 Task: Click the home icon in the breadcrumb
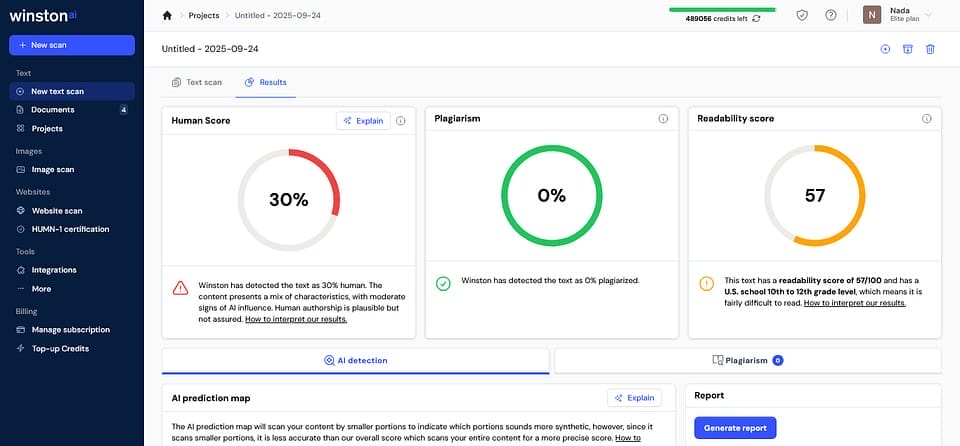pos(167,15)
